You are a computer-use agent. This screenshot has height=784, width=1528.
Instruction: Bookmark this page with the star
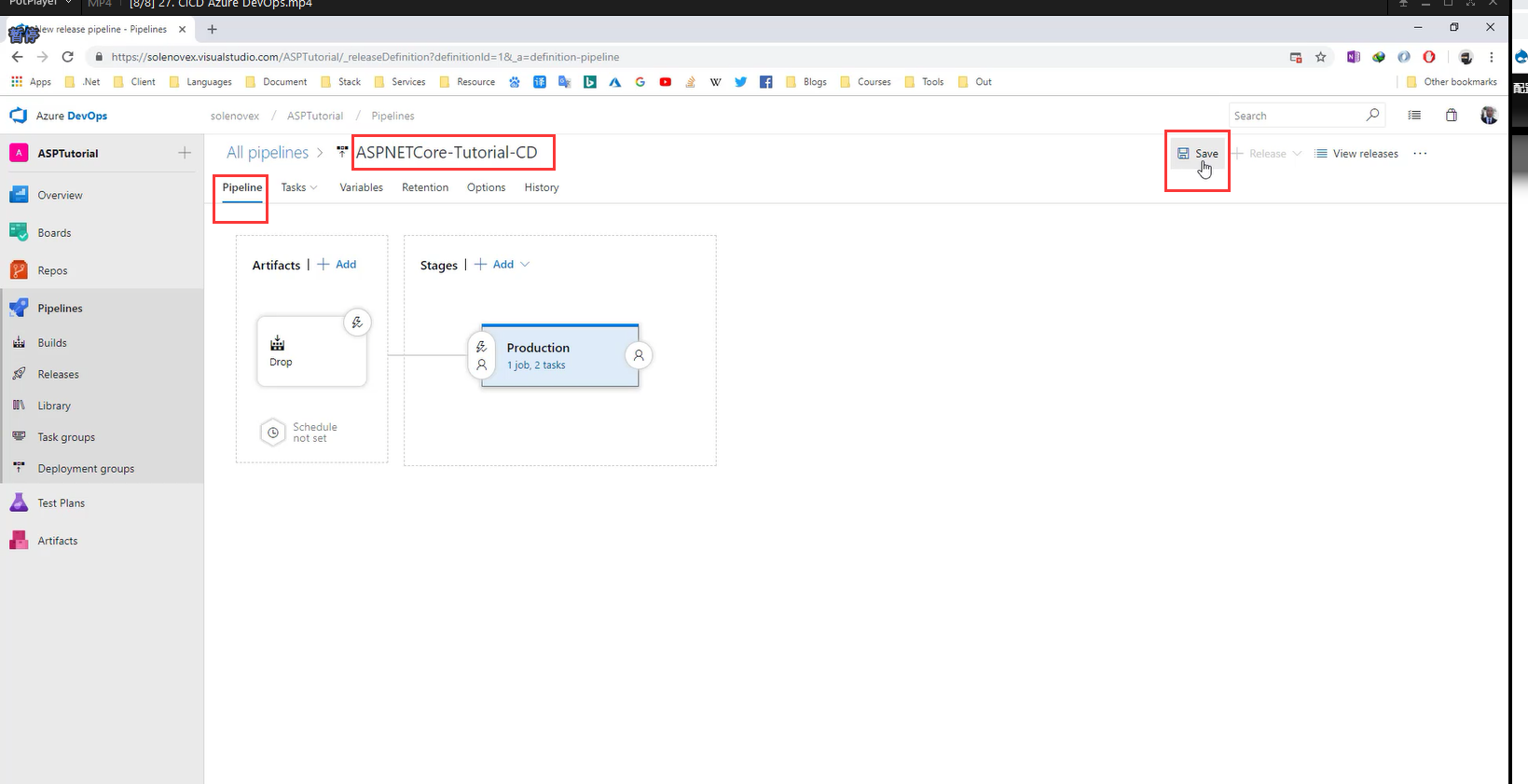point(1320,57)
